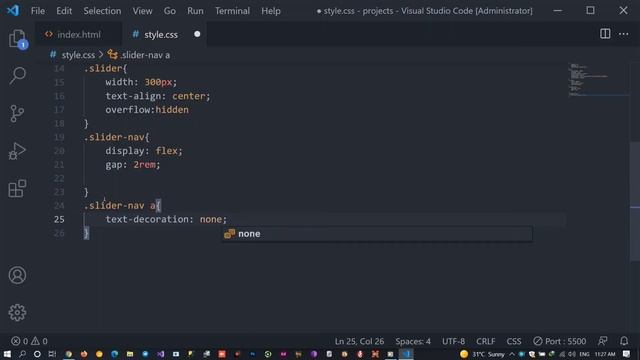
Task: Switch to the index.html tab
Action: click(x=78, y=35)
